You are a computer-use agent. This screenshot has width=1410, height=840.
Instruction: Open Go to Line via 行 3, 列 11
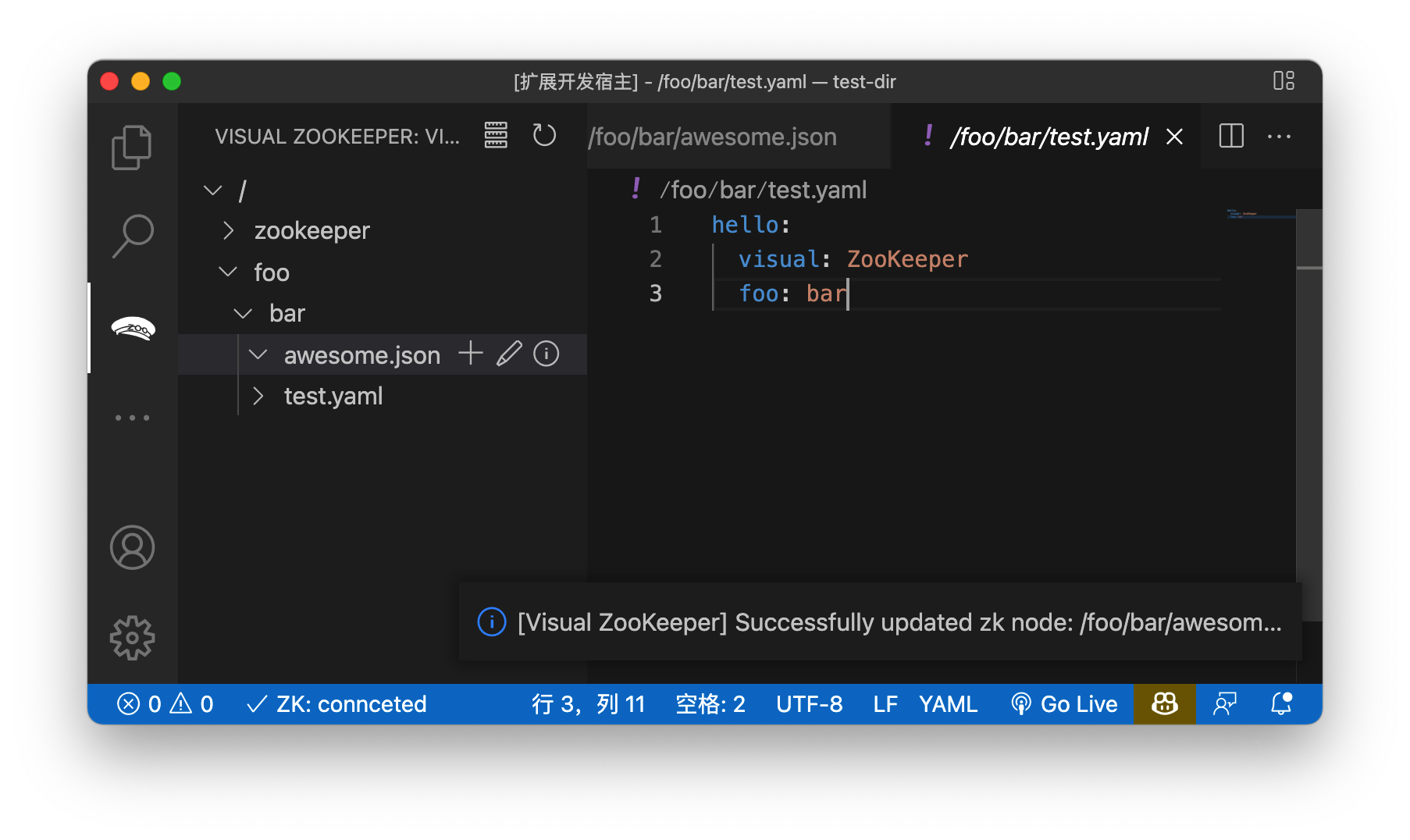click(589, 704)
